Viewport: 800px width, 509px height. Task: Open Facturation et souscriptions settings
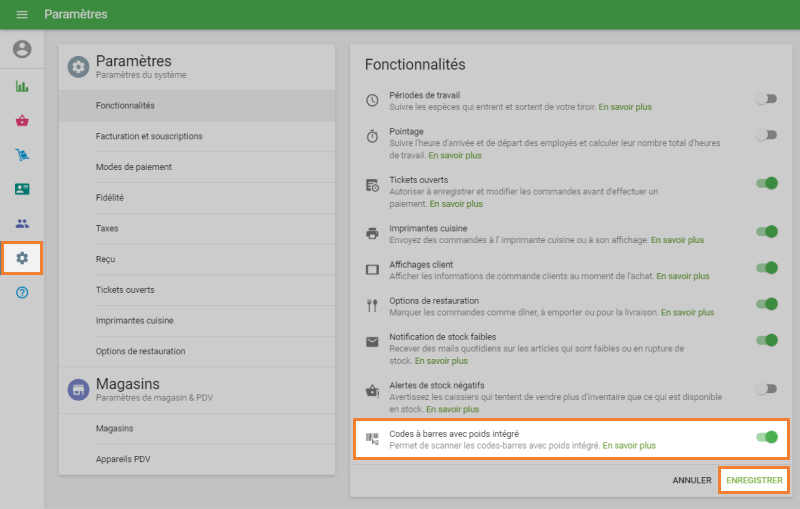click(149, 136)
